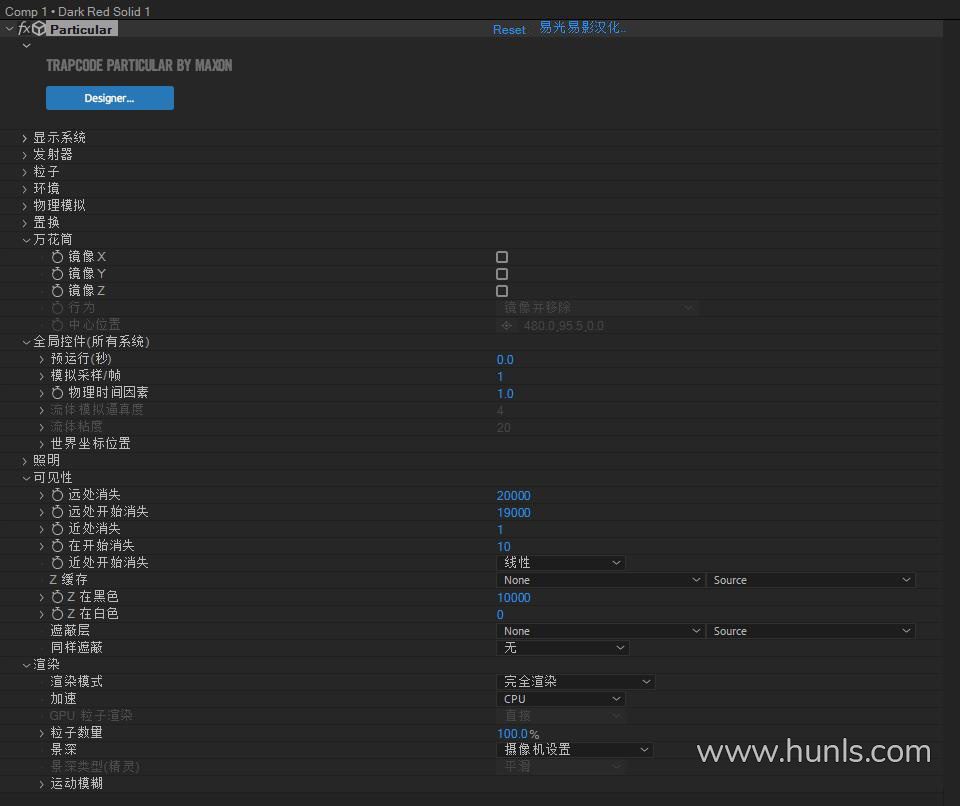Click the 粒子数量 value 100.0

click(512, 734)
